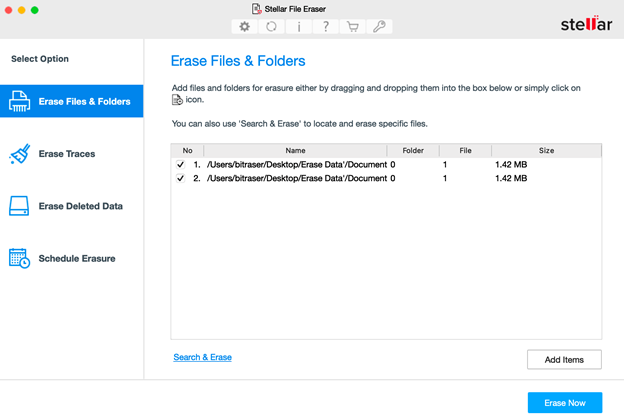Uncheck the checkbox for item 2
The image size is (624, 420).
coord(180,178)
